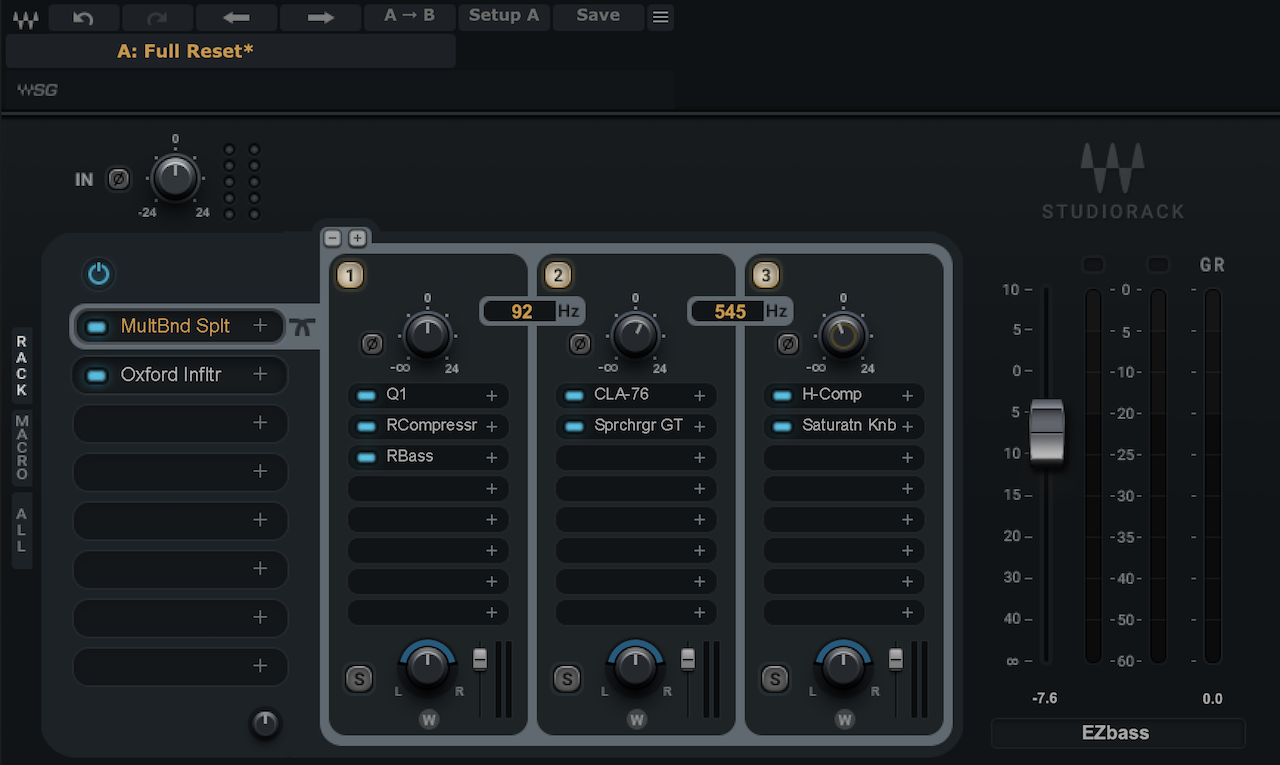Click the W width button on band 3
1280x765 pixels.
(x=845, y=718)
